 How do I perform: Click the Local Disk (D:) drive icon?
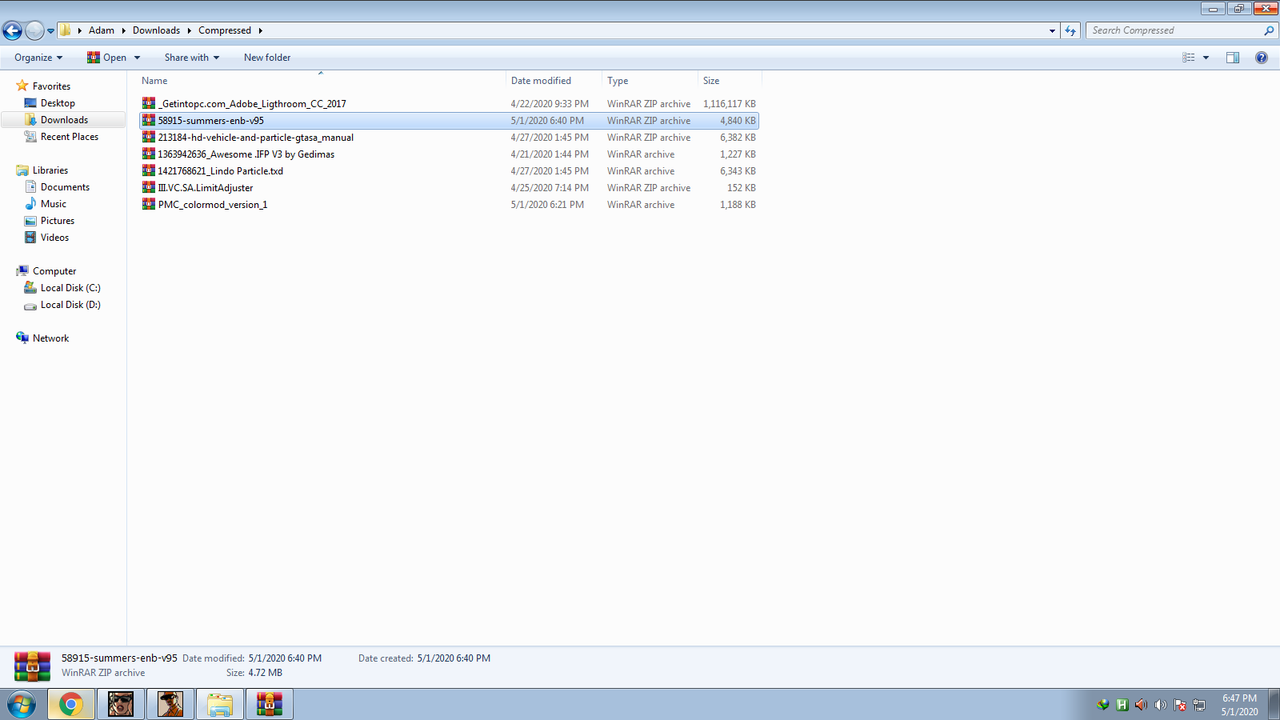30,305
